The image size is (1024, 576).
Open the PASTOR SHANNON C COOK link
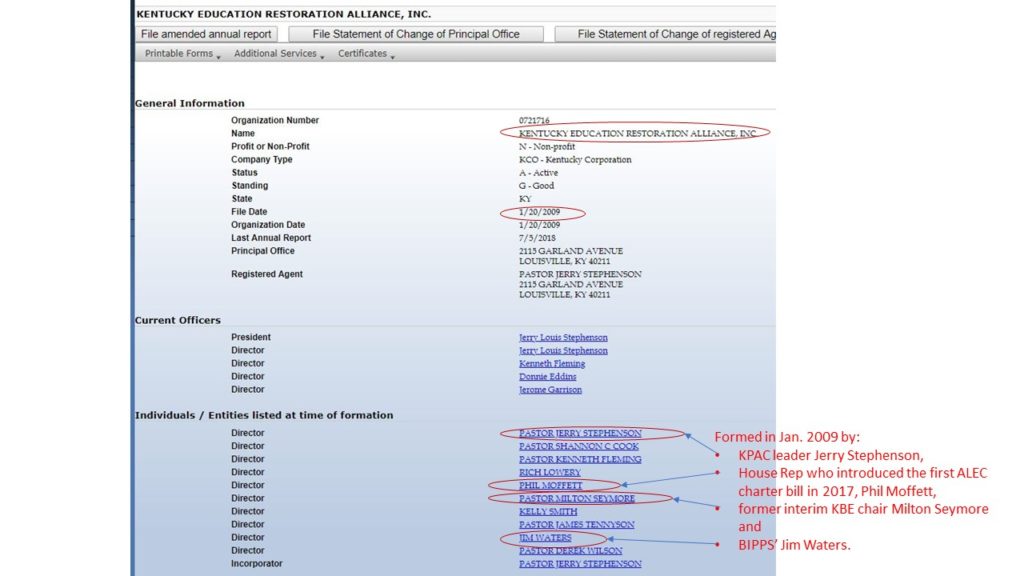coord(579,446)
